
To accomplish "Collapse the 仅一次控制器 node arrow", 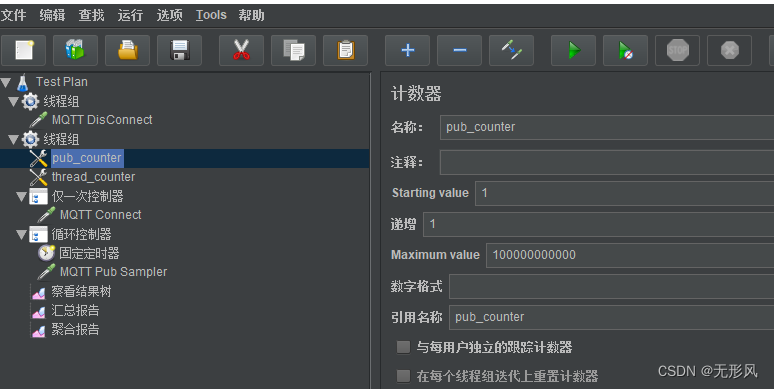I will tap(22, 196).
